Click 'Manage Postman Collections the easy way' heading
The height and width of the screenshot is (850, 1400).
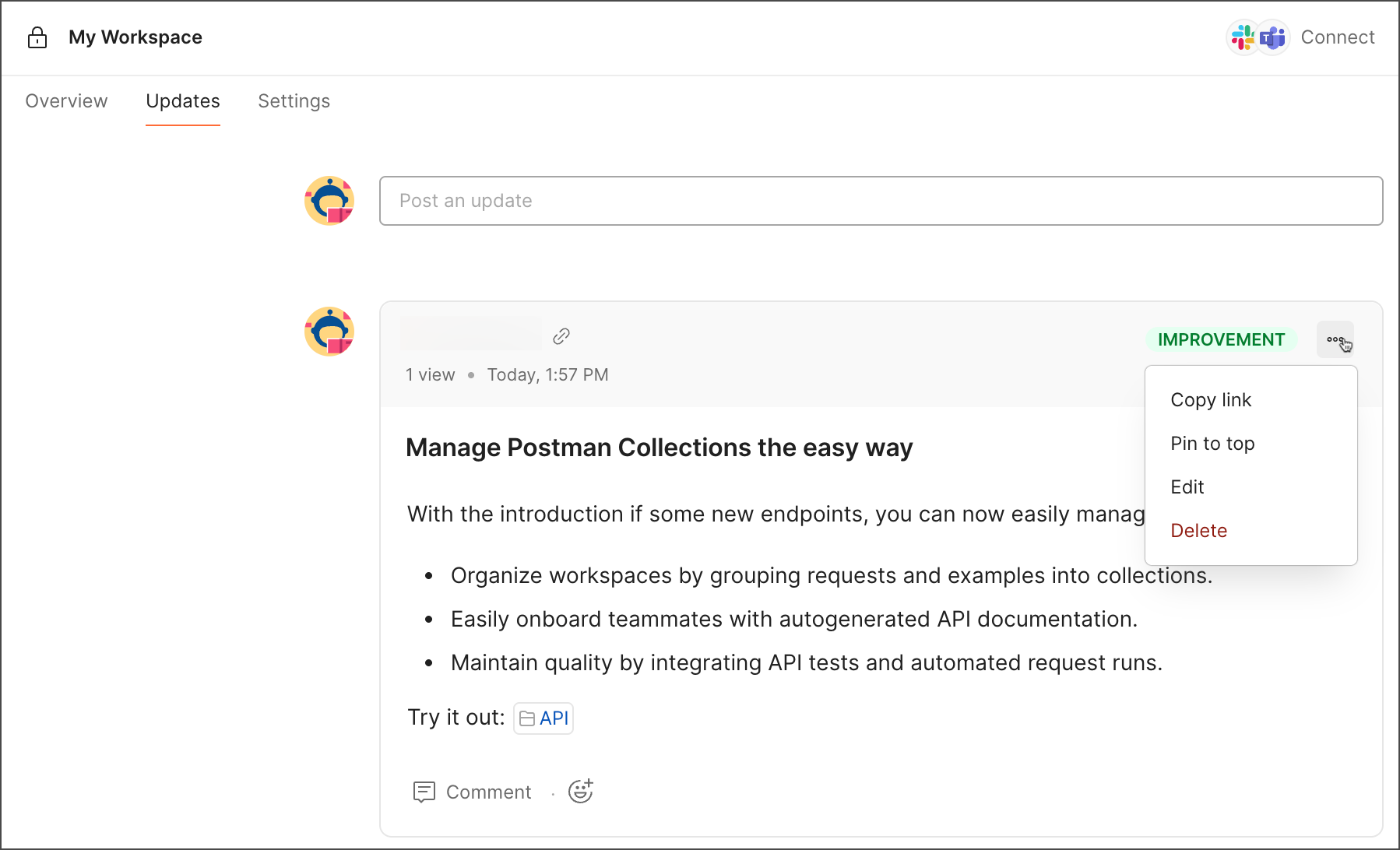click(x=659, y=448)
